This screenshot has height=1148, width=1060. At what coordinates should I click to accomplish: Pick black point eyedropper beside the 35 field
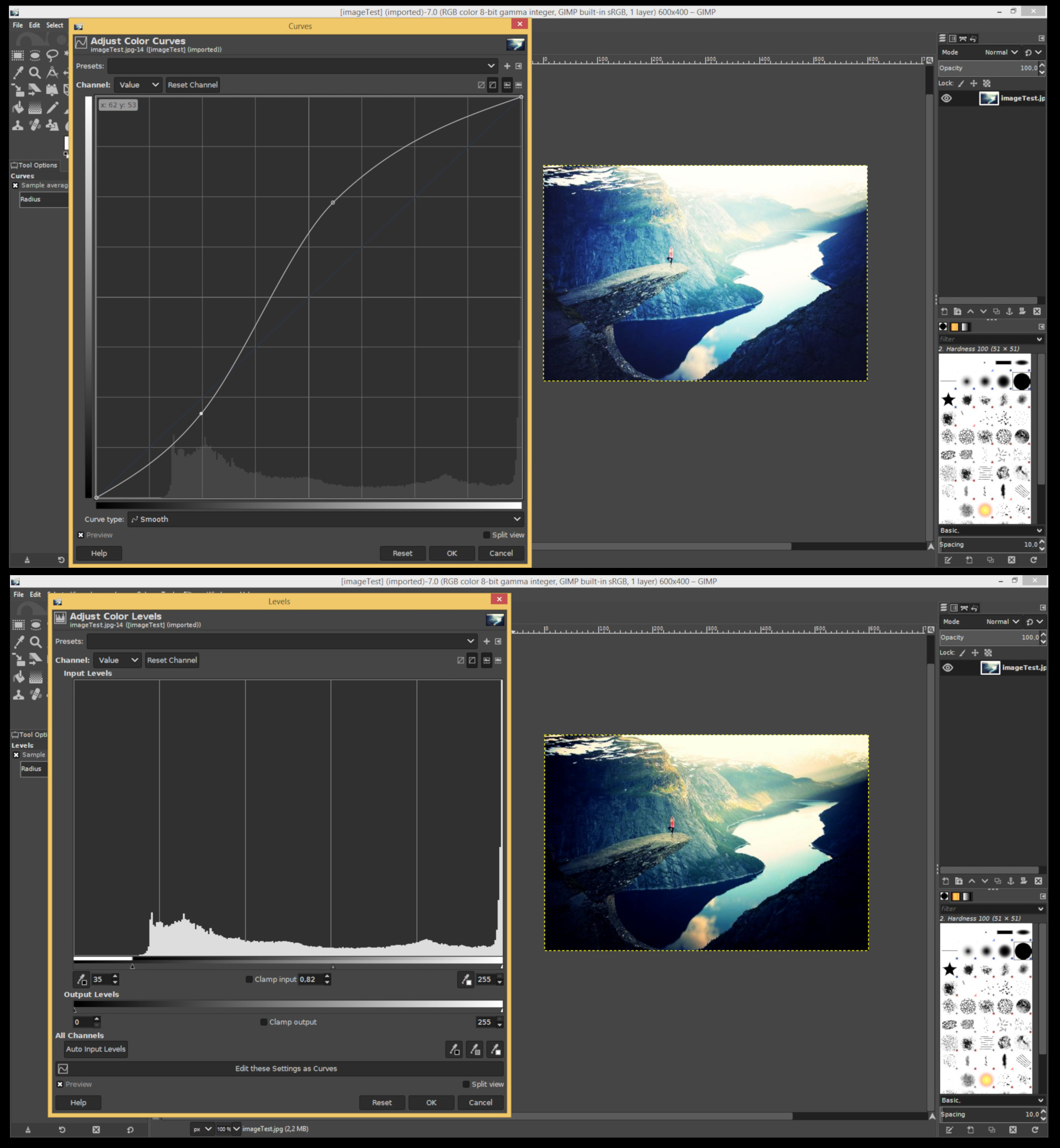click(82, 980)
